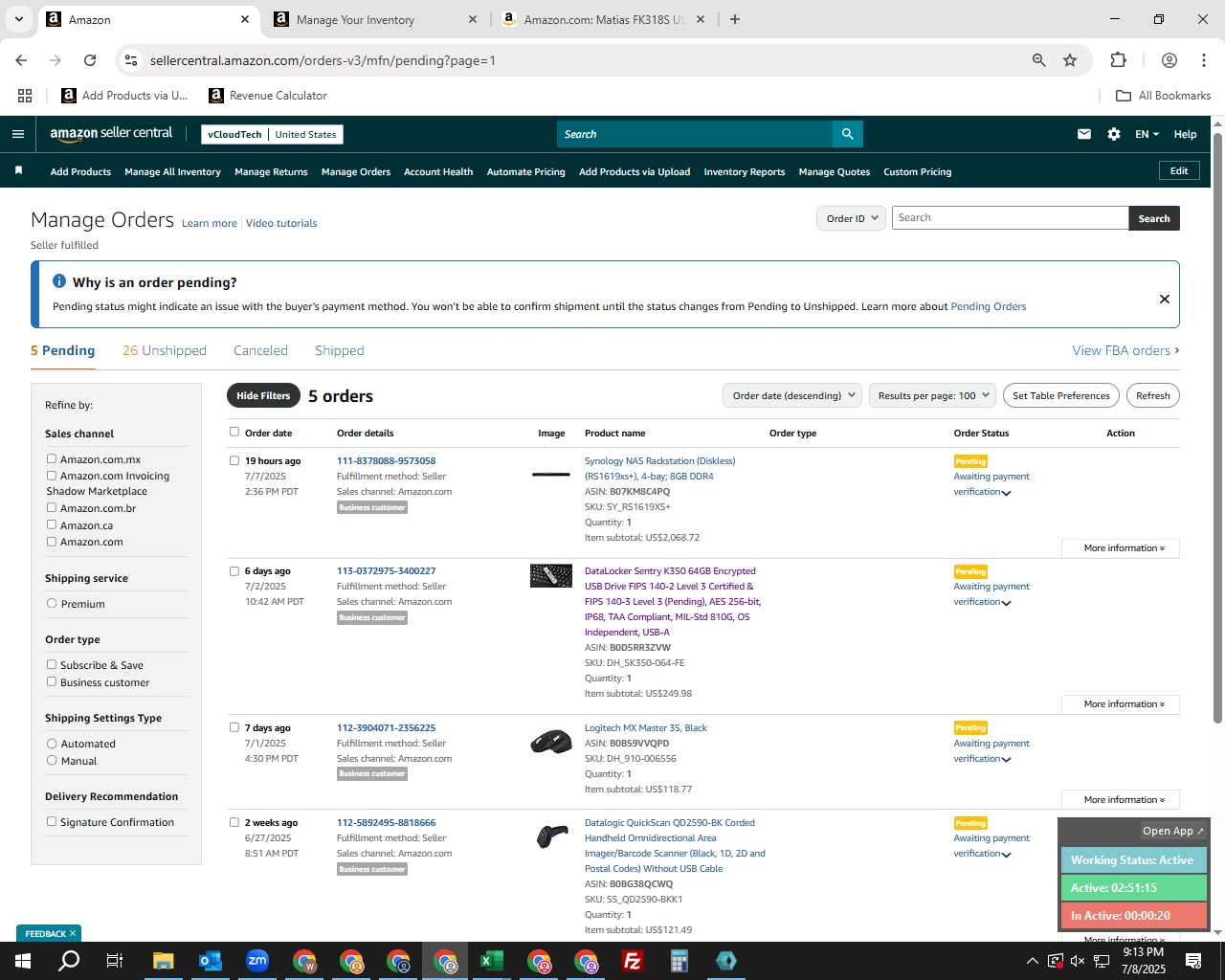The width and height of the screenshot is (1225, 980).
Task: Click the bookmark icon in navigation bar
Action: tap(18, 171)
